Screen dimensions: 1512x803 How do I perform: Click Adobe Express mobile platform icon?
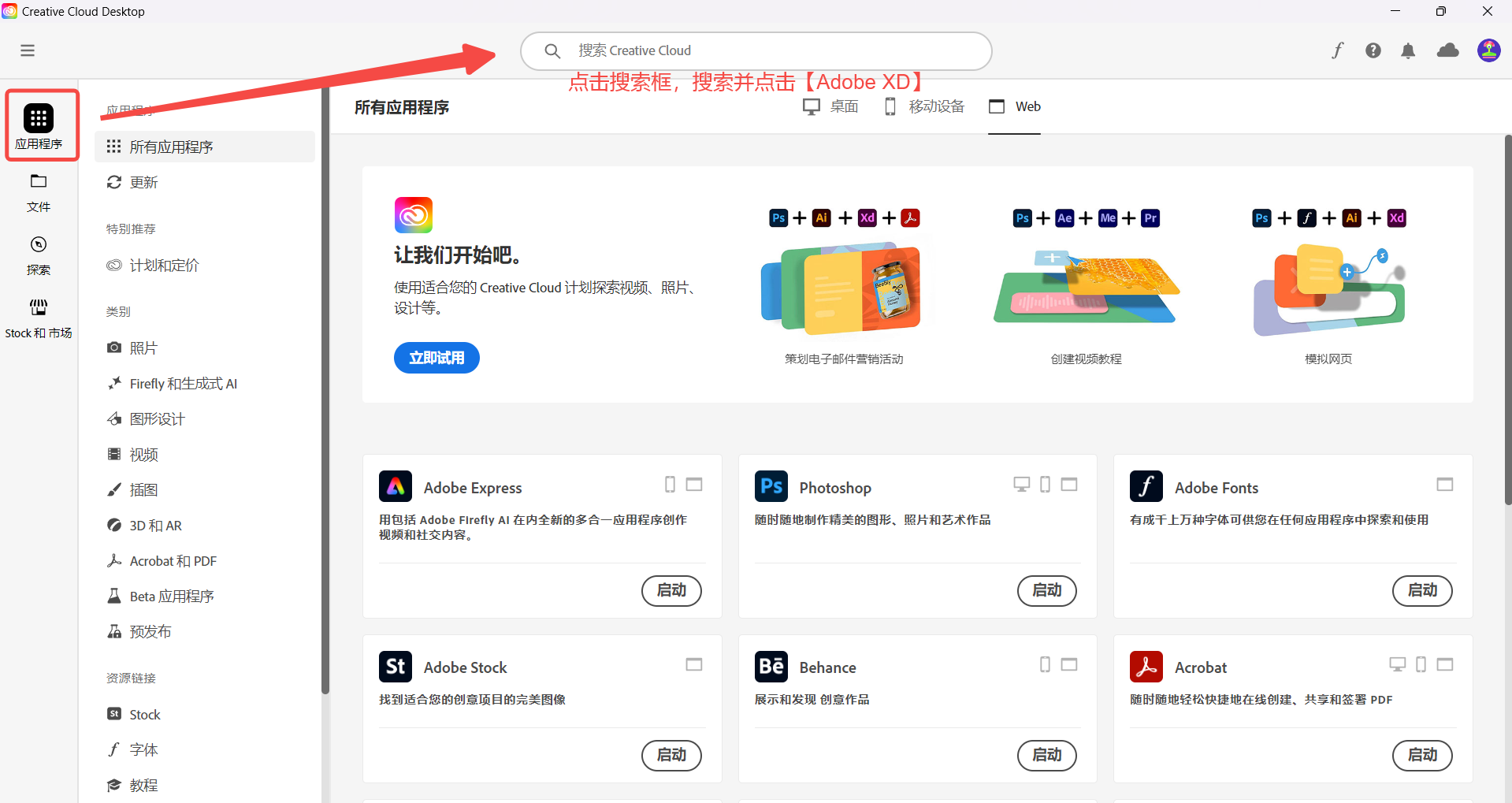(671, 484)
